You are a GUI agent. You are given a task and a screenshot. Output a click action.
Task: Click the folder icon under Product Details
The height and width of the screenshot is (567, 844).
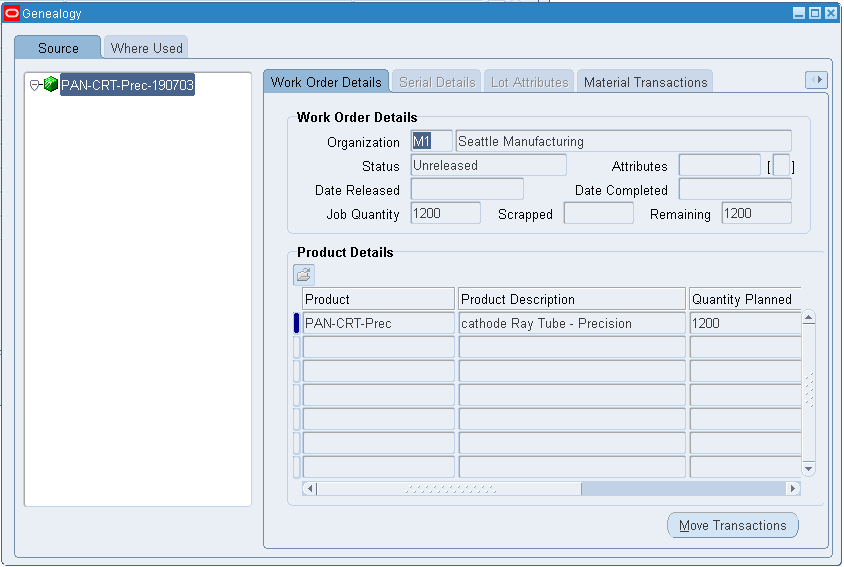[304, 275]
